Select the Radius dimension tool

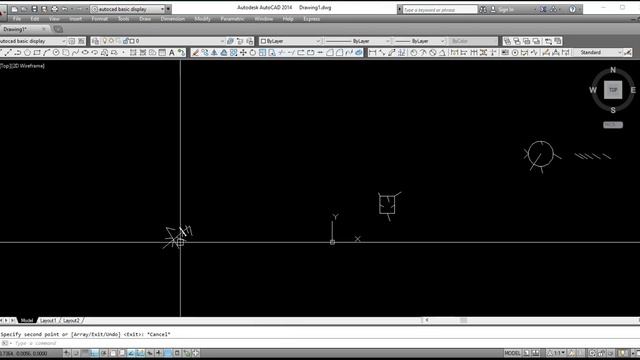point(414,53)
